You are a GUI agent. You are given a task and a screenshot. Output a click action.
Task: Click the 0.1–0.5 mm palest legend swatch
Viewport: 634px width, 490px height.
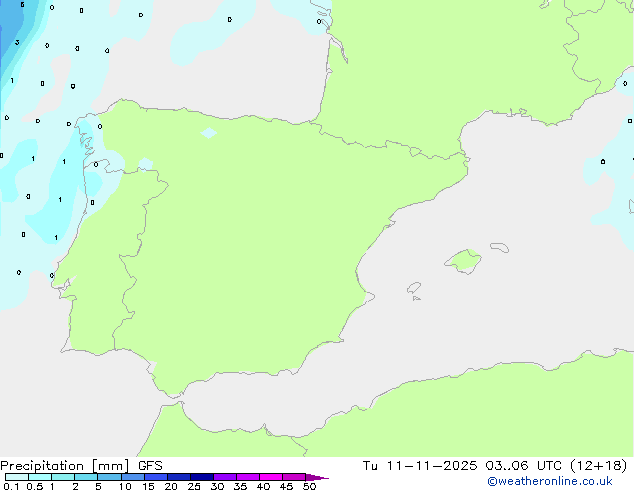pyautogui.click(x=17, y=477)
